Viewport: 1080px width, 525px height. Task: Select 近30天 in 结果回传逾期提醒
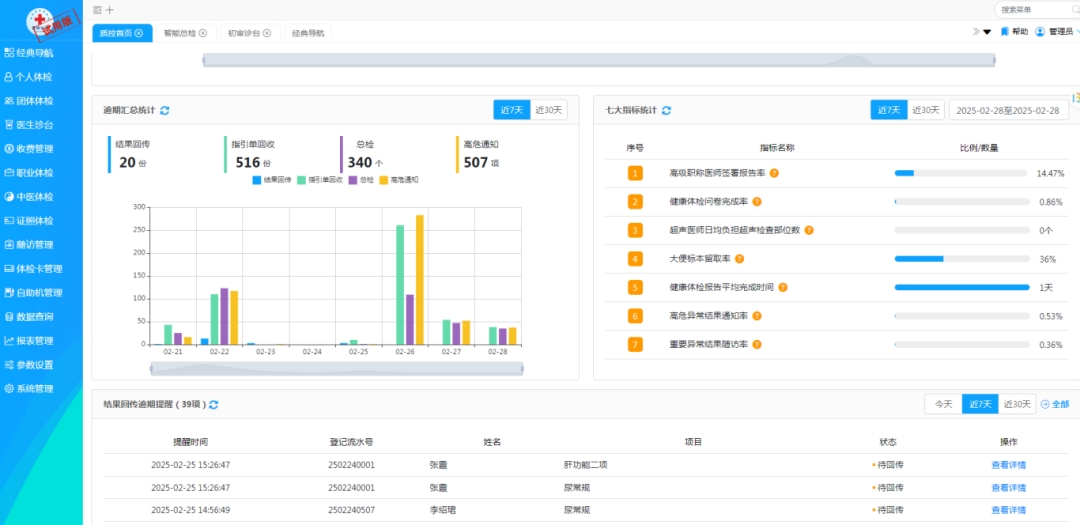pos(1017,404)
